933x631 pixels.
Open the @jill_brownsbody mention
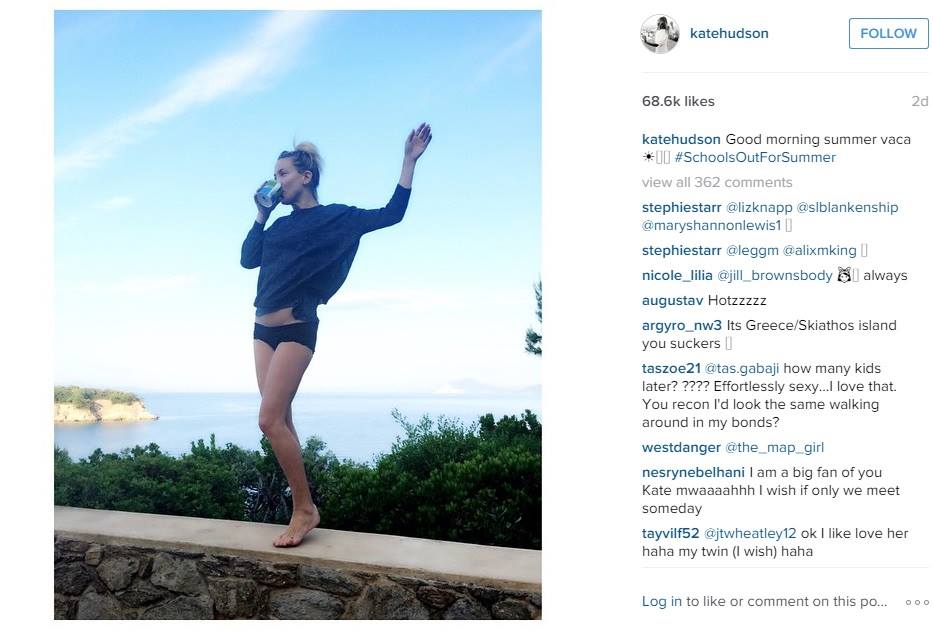point(775,276)
